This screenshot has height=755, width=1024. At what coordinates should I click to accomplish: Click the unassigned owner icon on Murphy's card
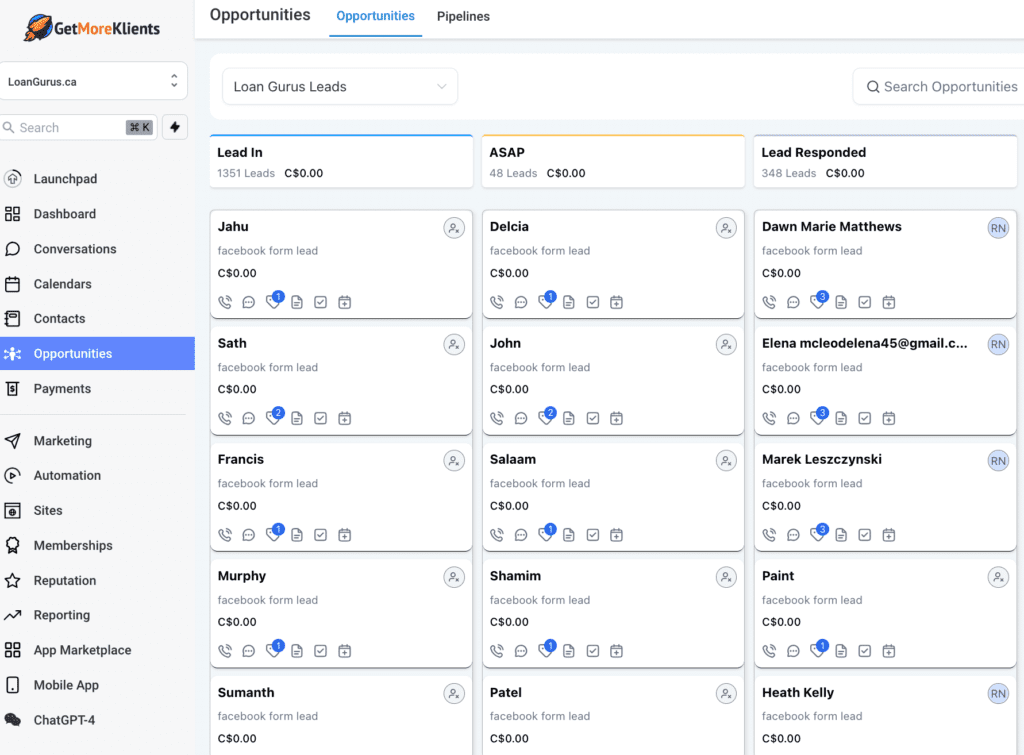(454, 577)
